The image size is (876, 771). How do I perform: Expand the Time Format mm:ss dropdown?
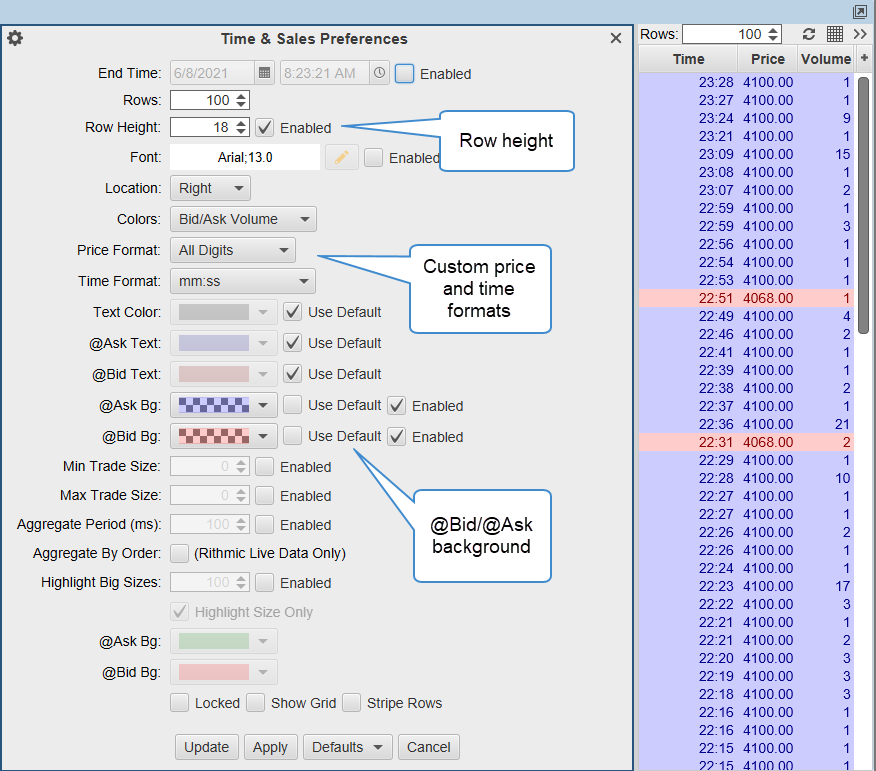tap(243, 281)
